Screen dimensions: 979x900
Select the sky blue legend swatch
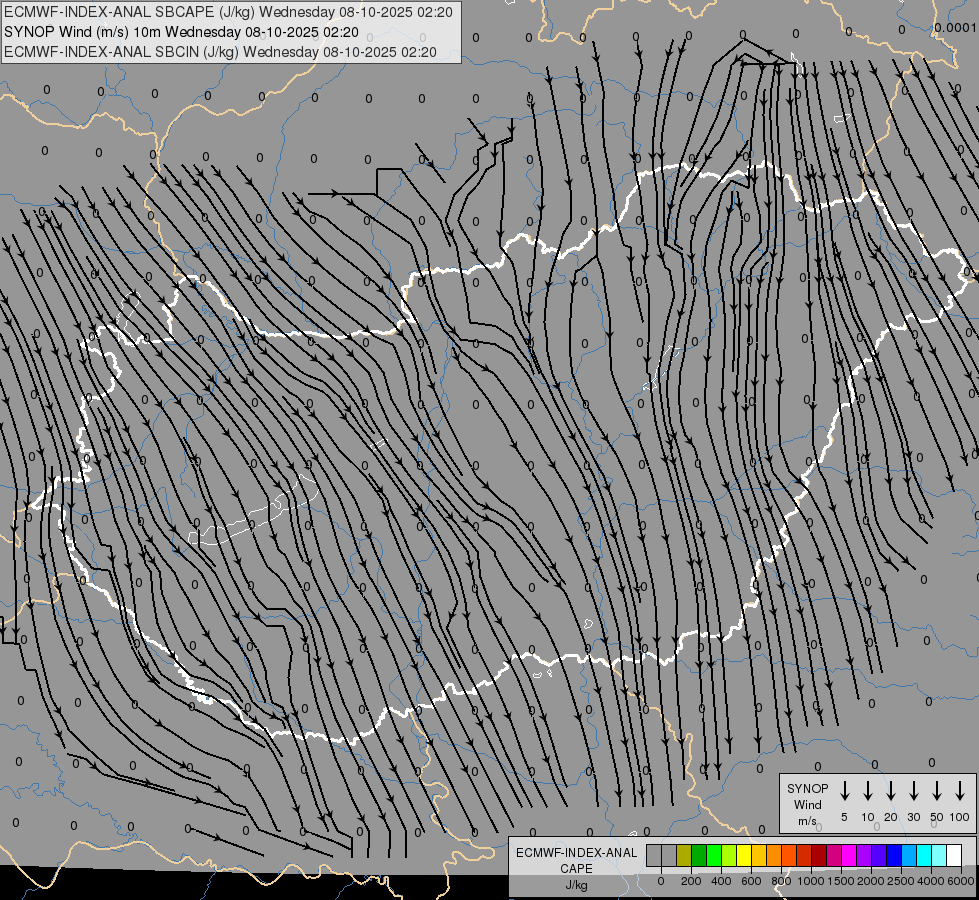point(908,855)
